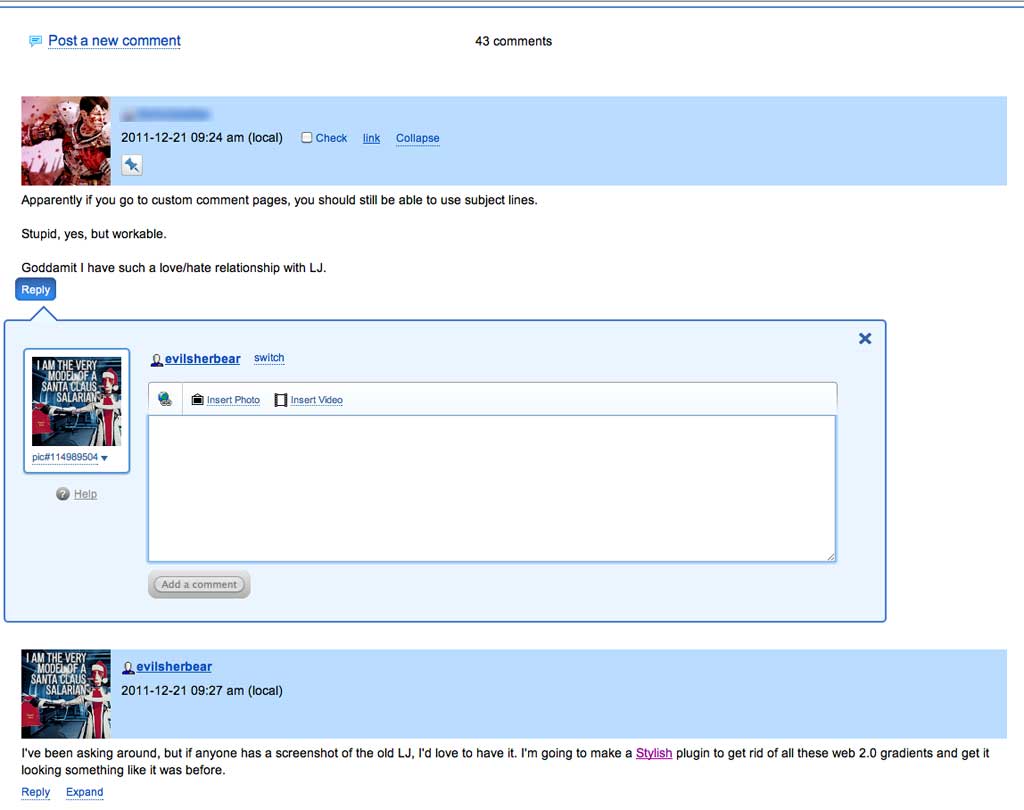Follow the Stylish hyperlink in the comment text

(654, 753)
